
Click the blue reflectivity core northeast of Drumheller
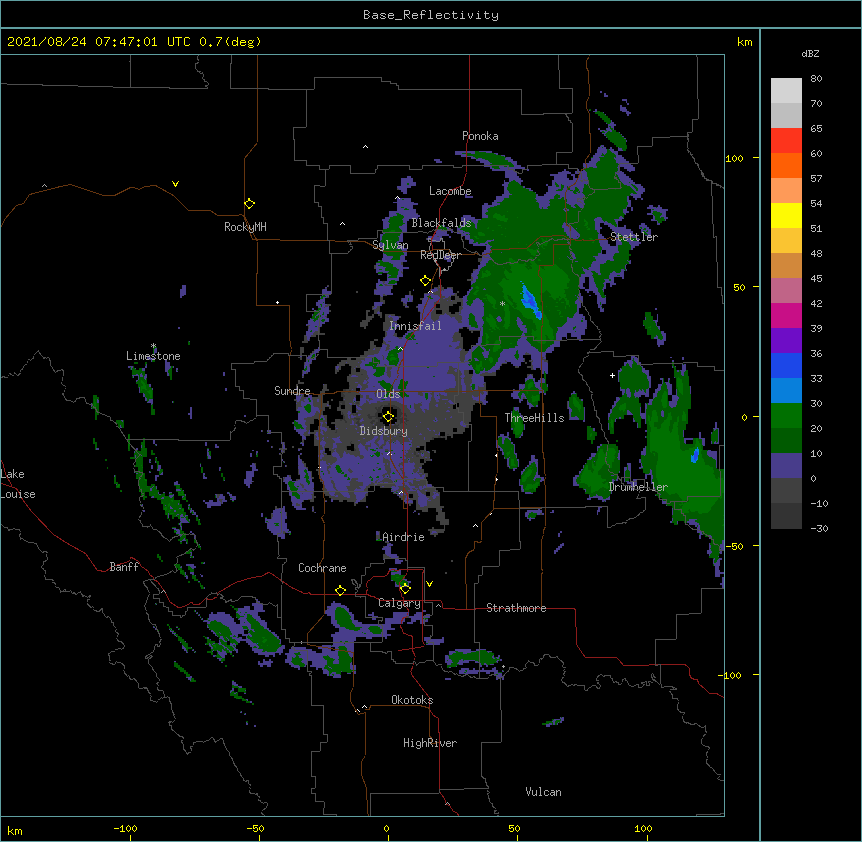695,456
